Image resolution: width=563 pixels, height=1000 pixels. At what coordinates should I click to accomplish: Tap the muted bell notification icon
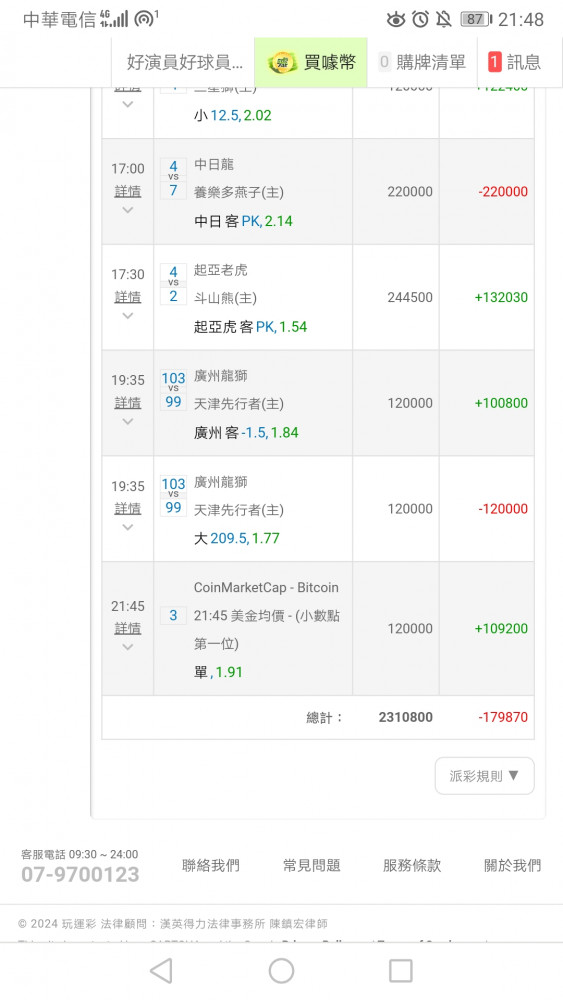[444, 19]
